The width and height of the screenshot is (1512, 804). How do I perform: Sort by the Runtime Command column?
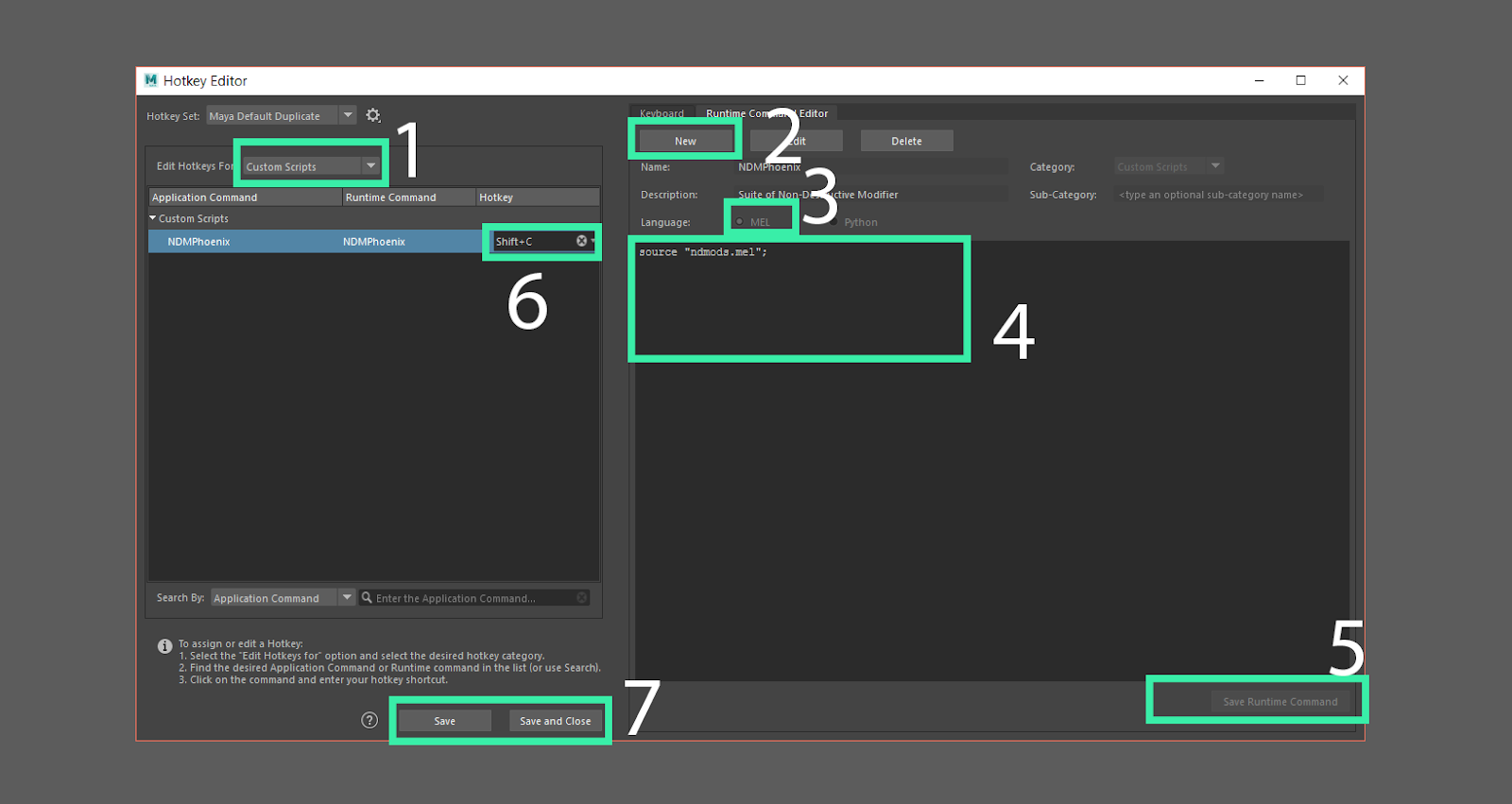pyautogui.click(x=409, y=197)
